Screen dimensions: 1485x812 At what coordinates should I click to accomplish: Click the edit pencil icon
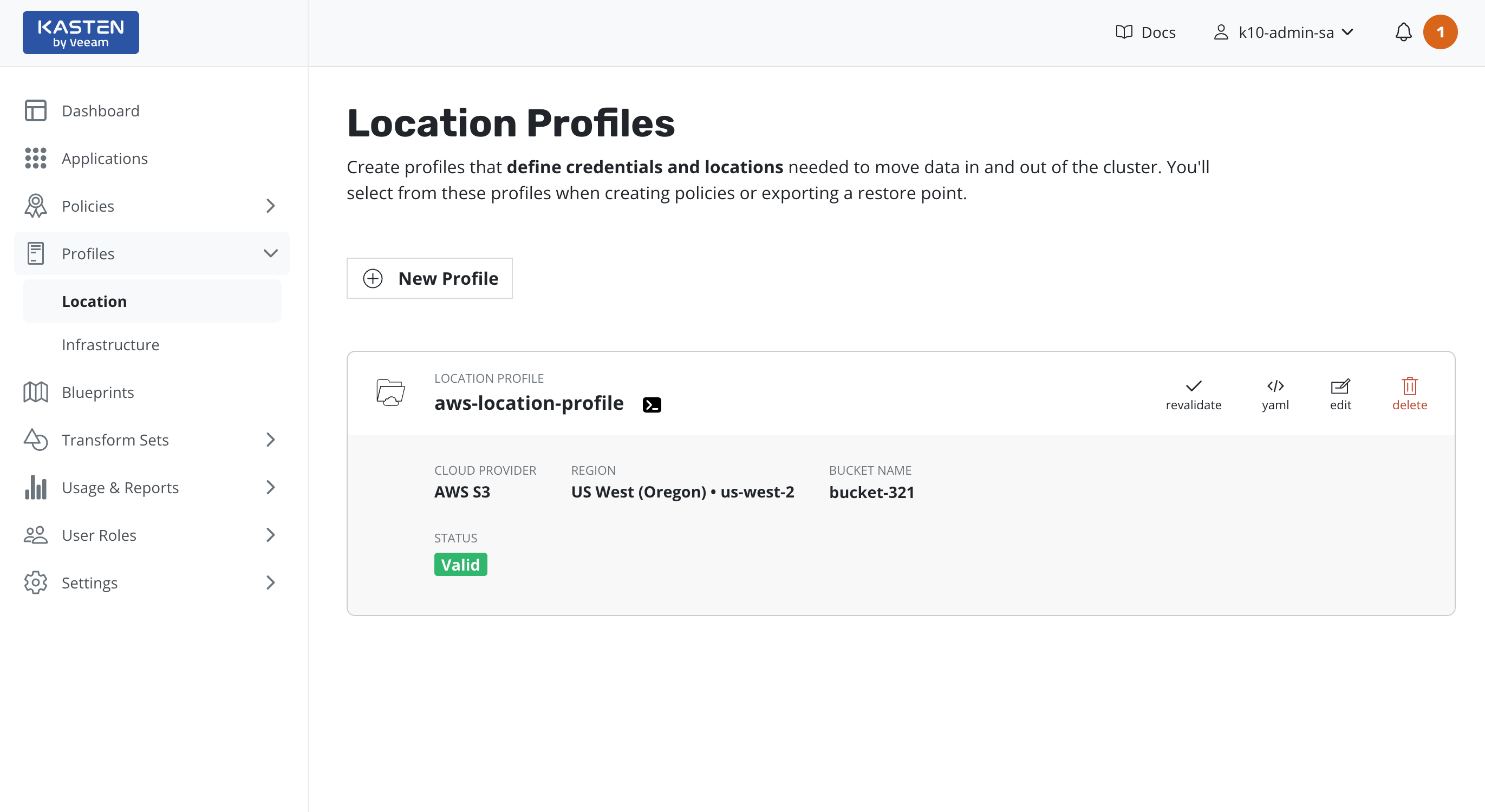tap(1340, 385)
